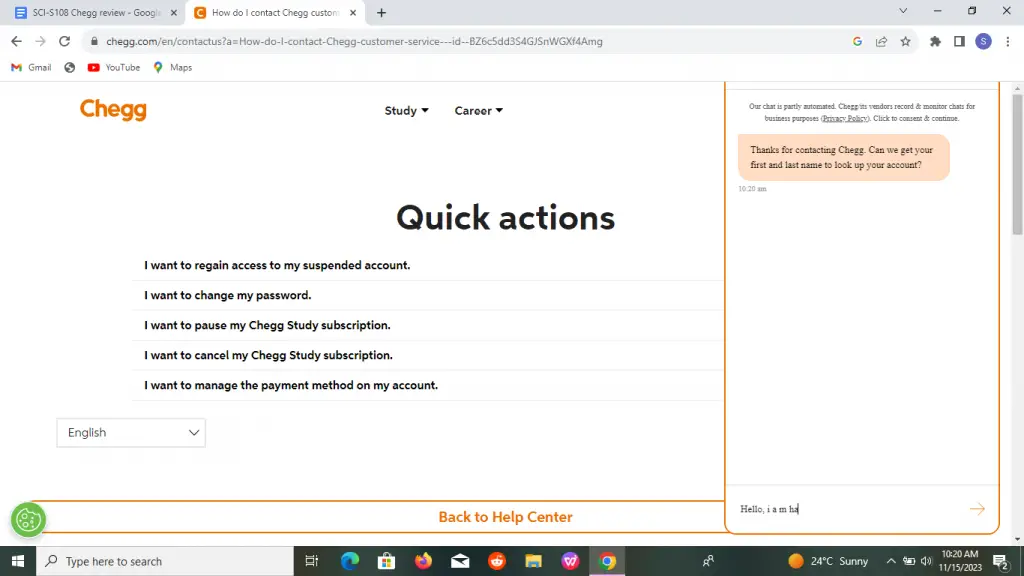Open the Privacy Policy link in chat
Image resolution: width=1024 pixels, height=576 pixels.
pyautogui.click(x=845, y=118)
